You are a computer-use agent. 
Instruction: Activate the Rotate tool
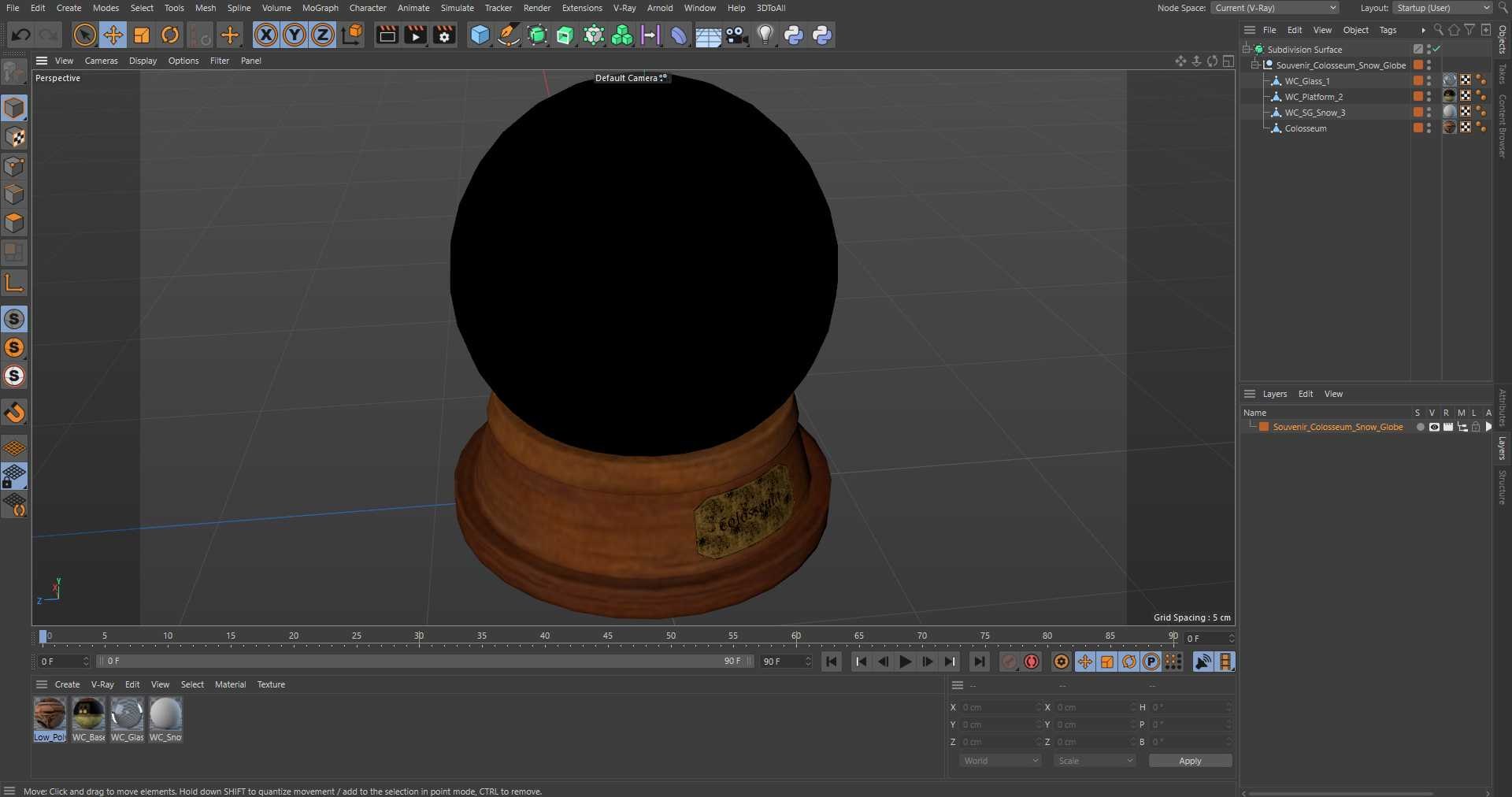click(170, 35)
